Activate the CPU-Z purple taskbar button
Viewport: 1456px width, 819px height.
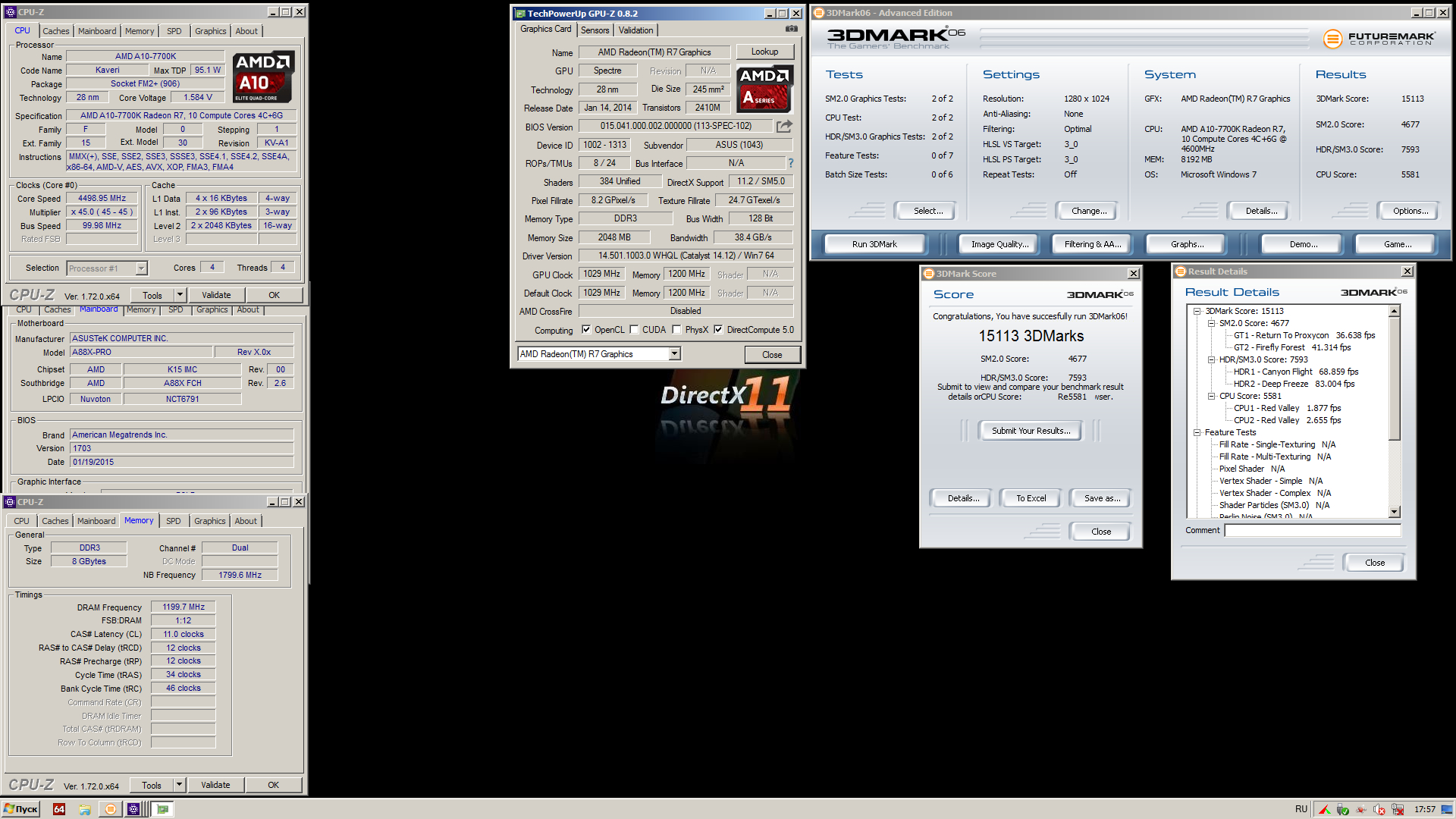point(133,809)
